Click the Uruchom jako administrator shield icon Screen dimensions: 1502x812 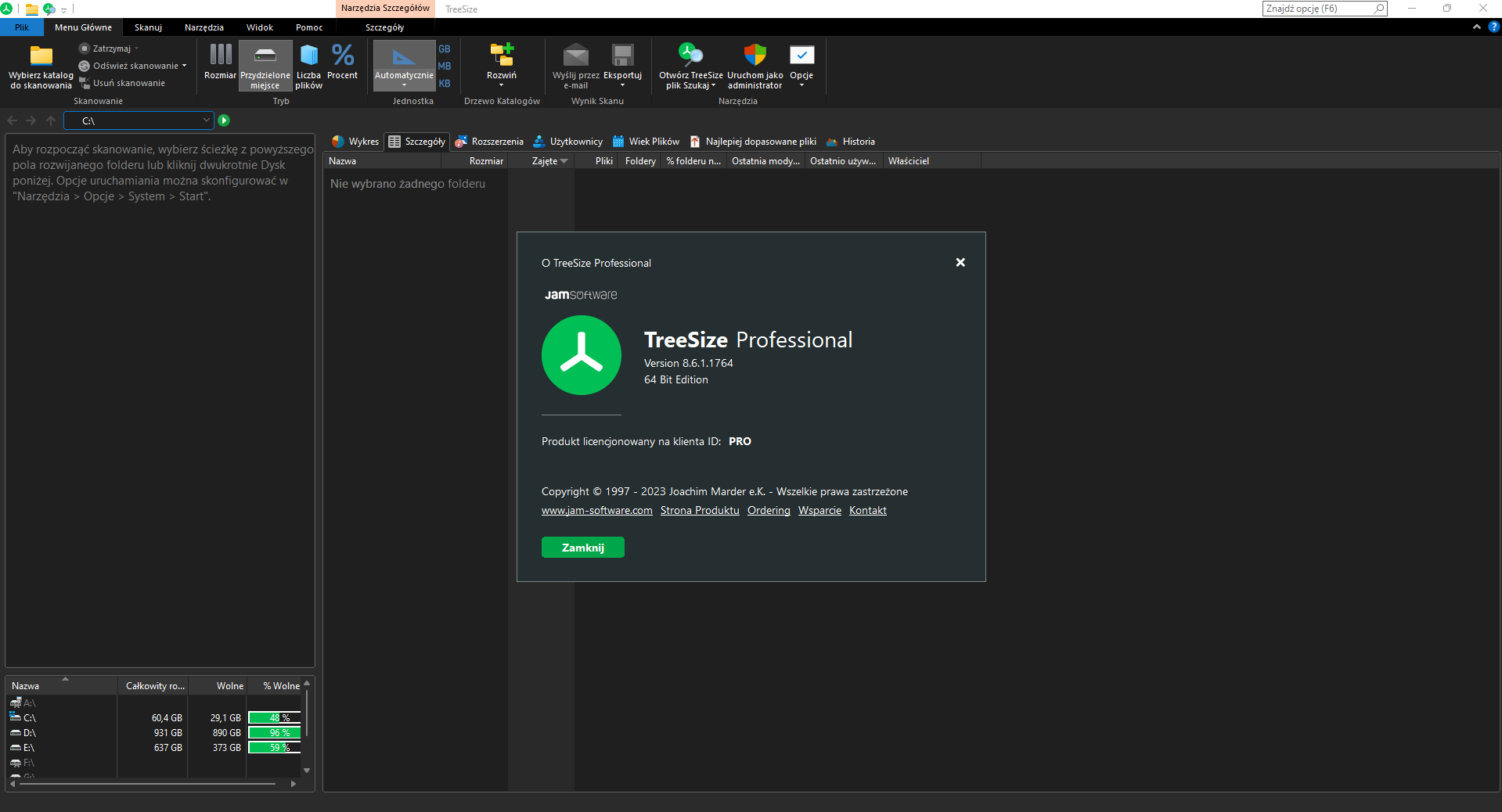click(755, 55)
